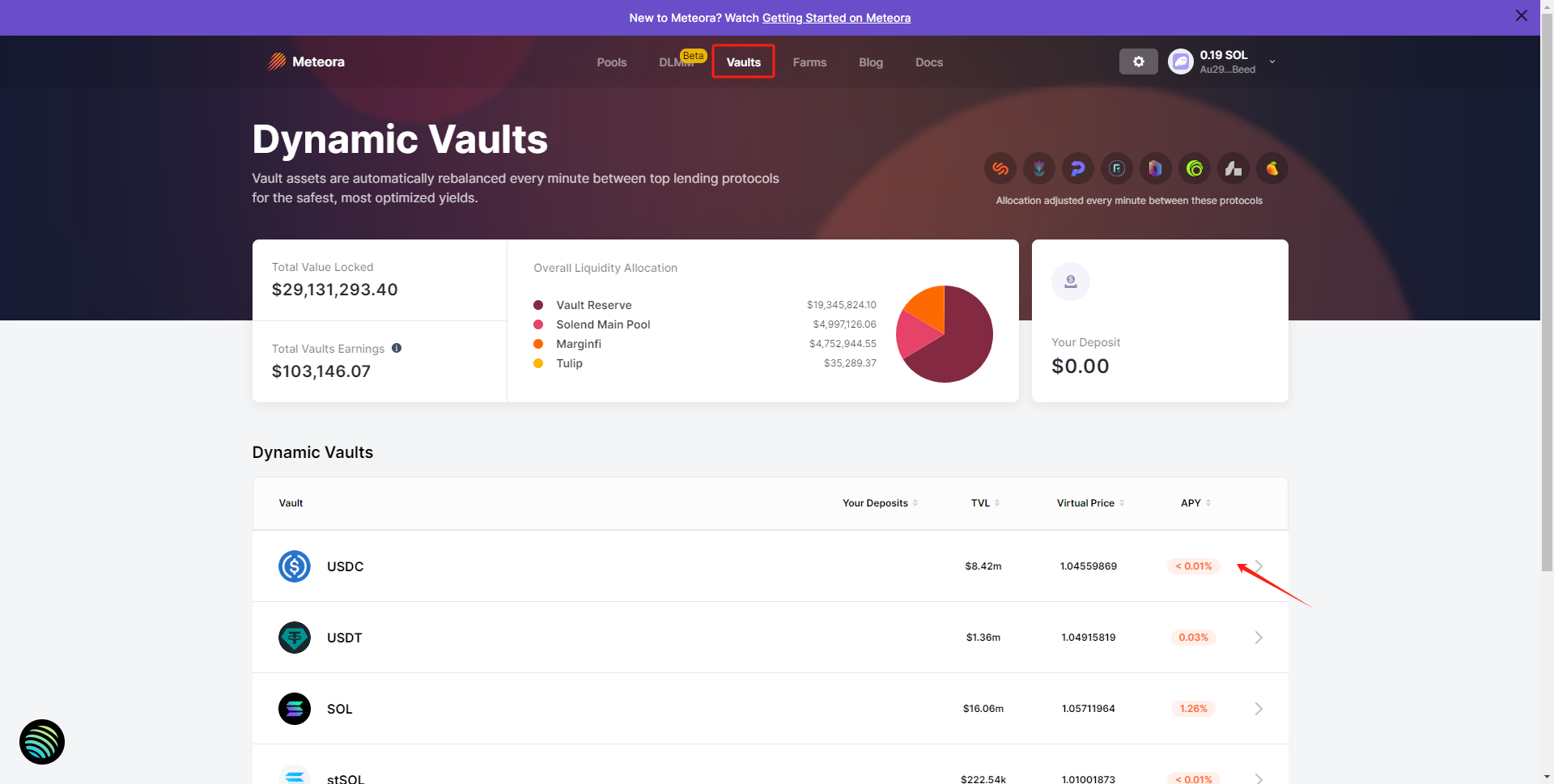Click USDC APY value < 0.01%
The height and width of the screenshot is (784, 1554).
(x=1194, y=566)
